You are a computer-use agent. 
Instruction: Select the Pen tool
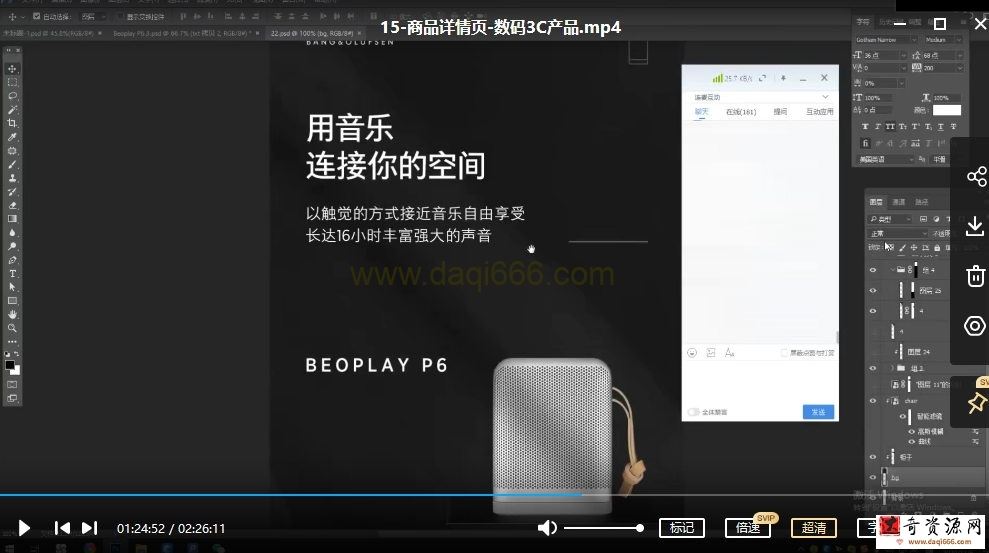coord(12,260)
